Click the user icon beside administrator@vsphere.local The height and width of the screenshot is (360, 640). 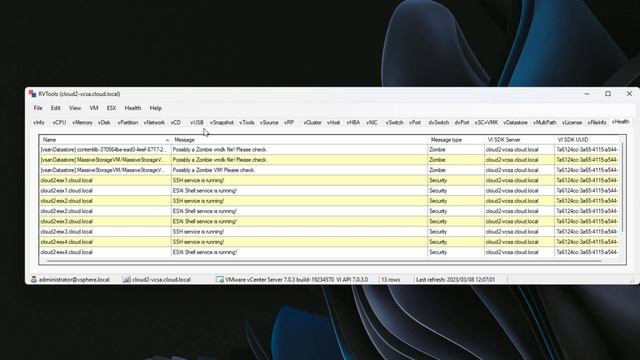click(x=34, y=280)
